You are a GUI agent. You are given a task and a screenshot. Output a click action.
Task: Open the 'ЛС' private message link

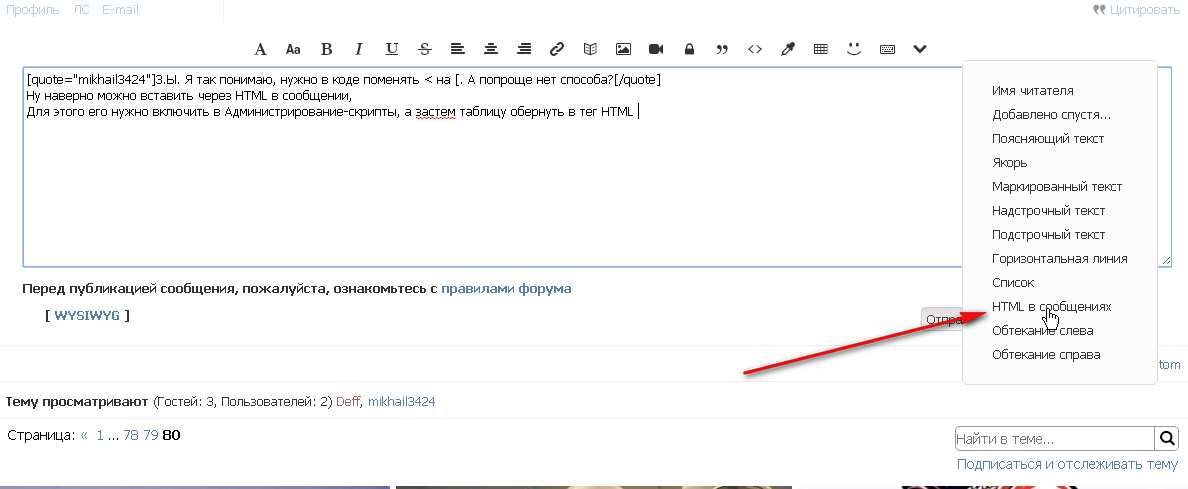point(80,10)
